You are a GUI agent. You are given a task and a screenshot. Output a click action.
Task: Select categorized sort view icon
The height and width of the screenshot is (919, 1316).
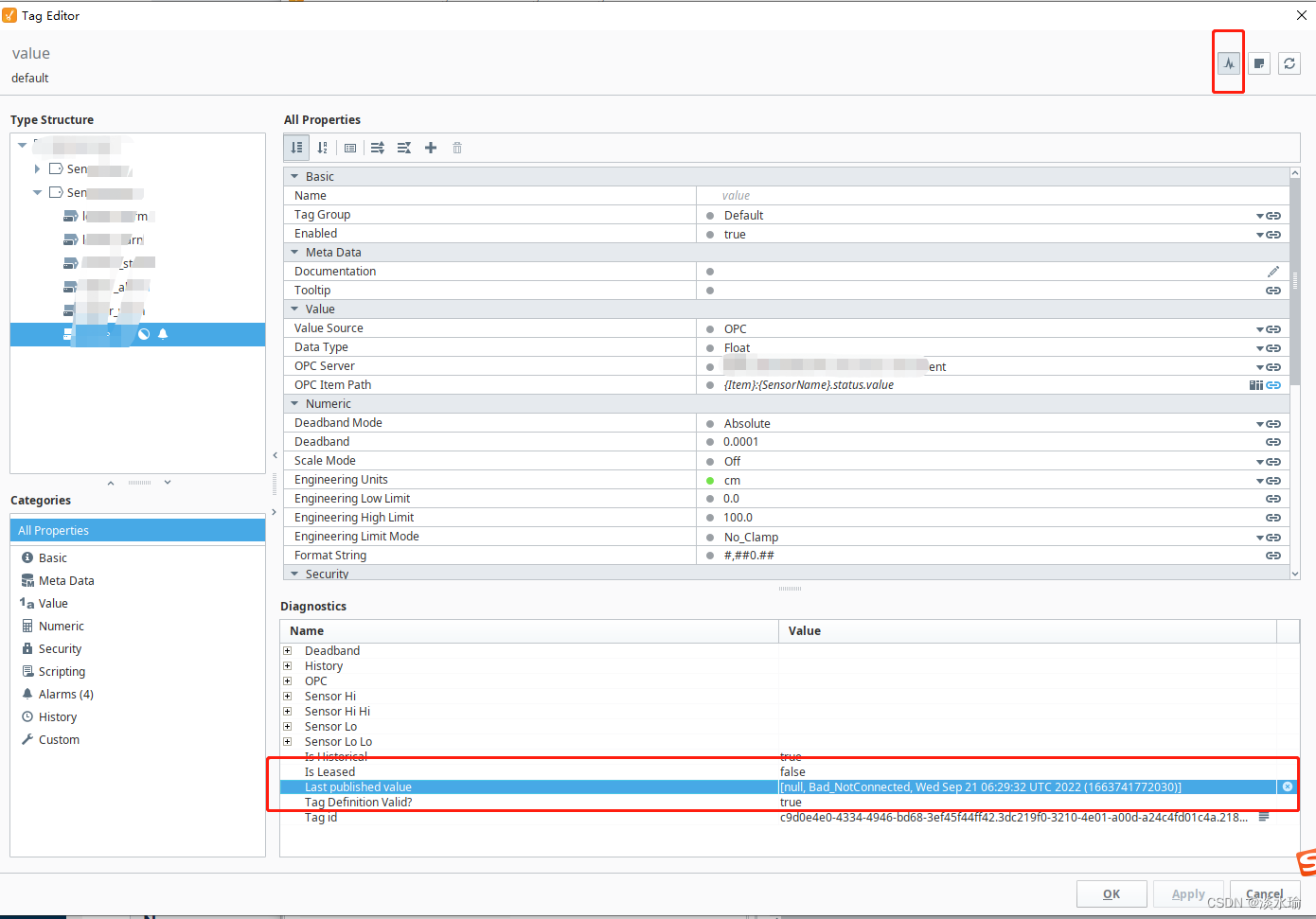pos(296,148)
